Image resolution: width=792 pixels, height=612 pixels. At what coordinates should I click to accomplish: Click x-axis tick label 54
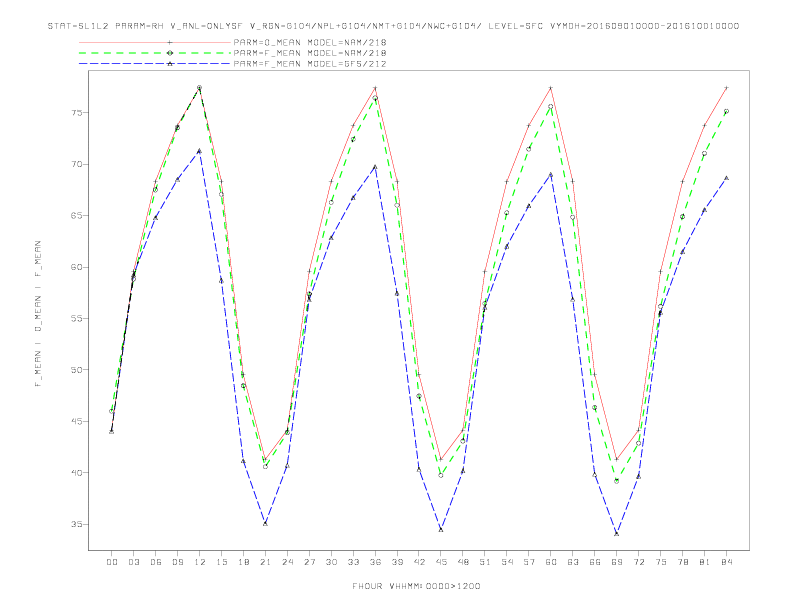coord(507,562)
